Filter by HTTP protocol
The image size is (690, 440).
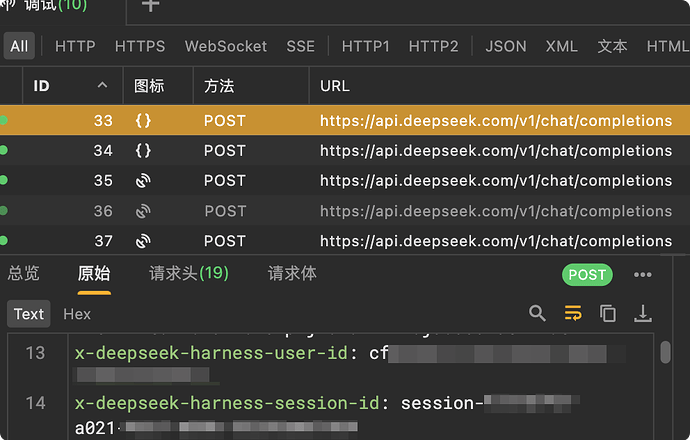tap(75, 46)
